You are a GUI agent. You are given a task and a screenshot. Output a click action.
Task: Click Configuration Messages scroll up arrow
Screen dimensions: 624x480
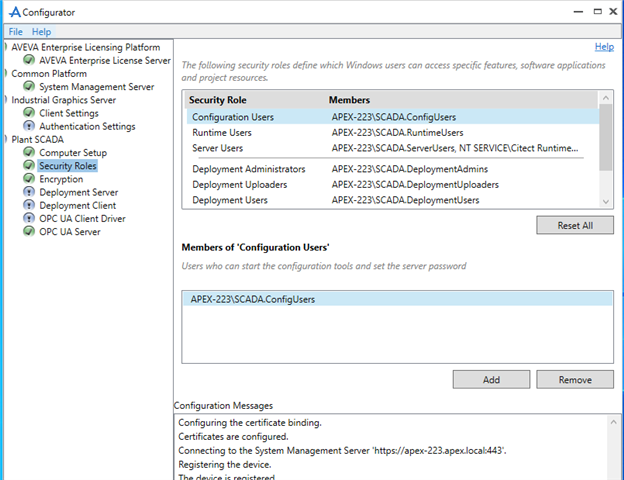613,422
